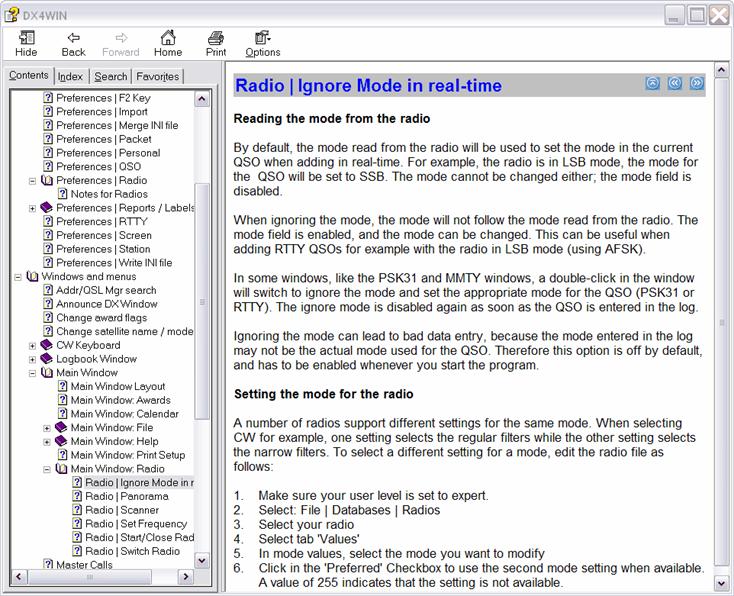Image resolution: width=734 pixels, height=596 pixels.
Task: Open the Main Window: Print Setup topic
Action: click(x=128, y=455)
